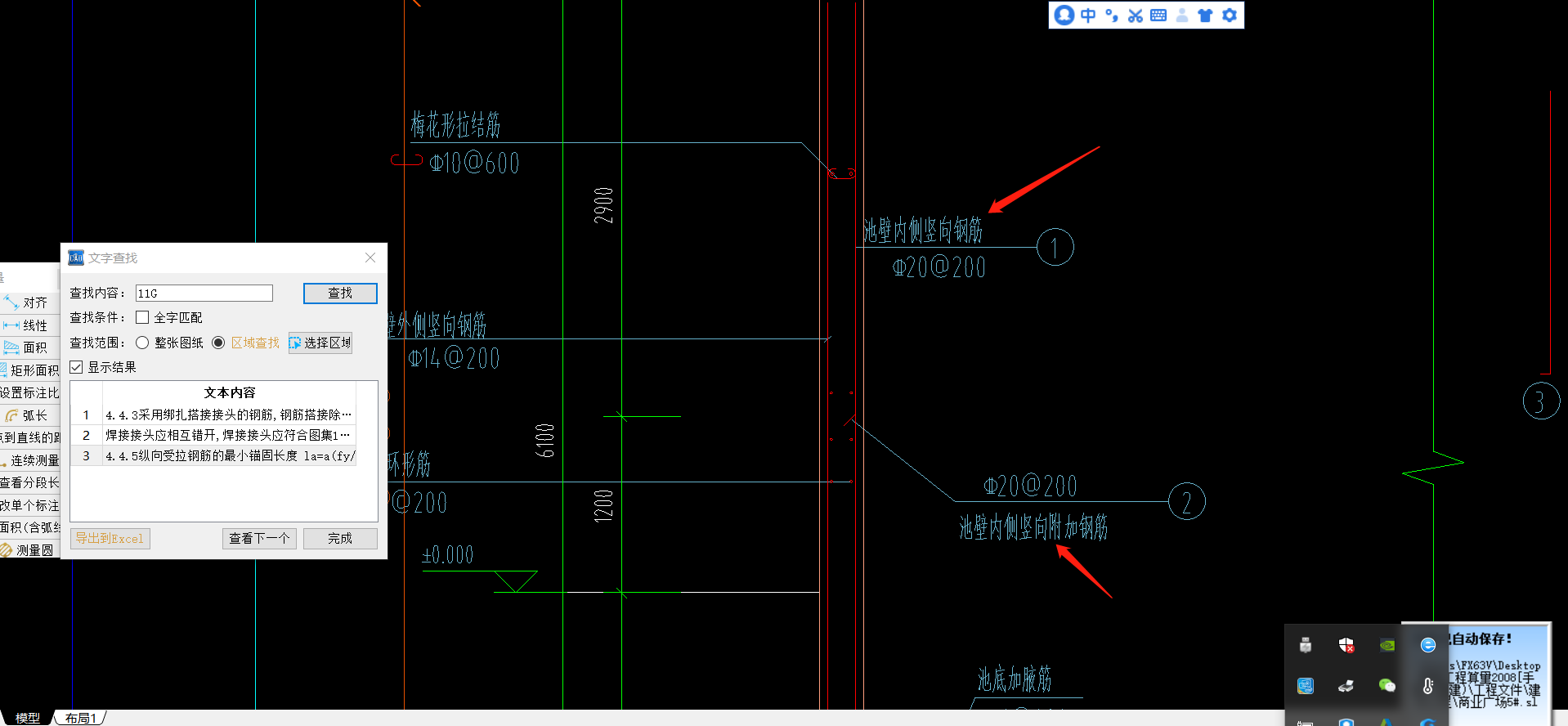1568x726 pixels.
Task: Select the 连续测量 continuous measure tool
Action: 29,460
